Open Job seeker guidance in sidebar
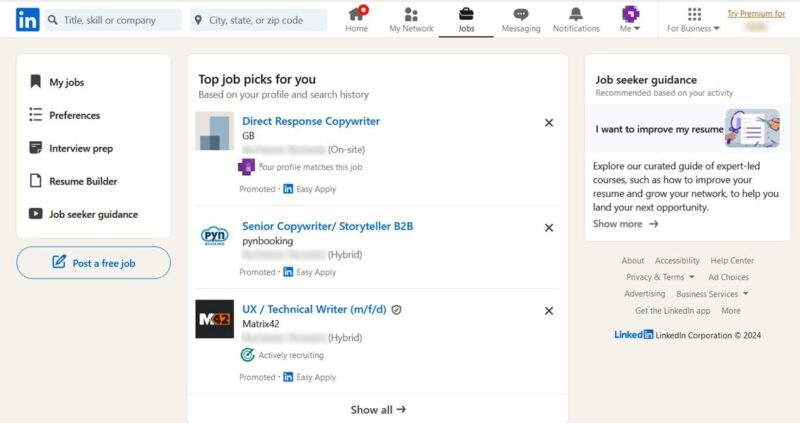800x423 pixels. 93,214
